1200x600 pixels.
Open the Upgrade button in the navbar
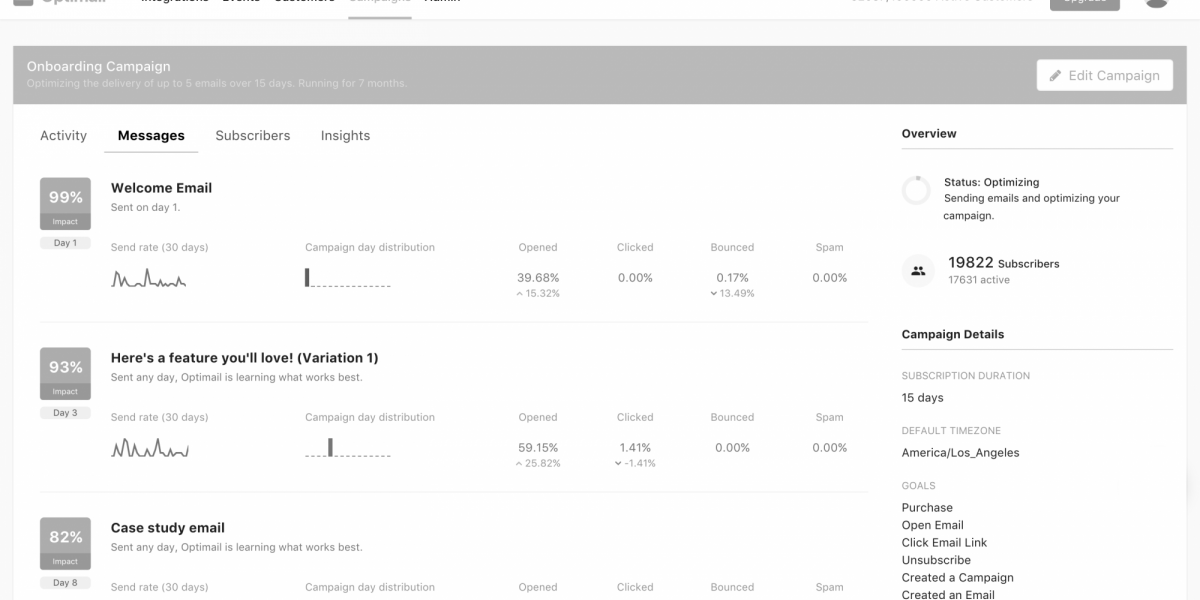click(1085, 3)
